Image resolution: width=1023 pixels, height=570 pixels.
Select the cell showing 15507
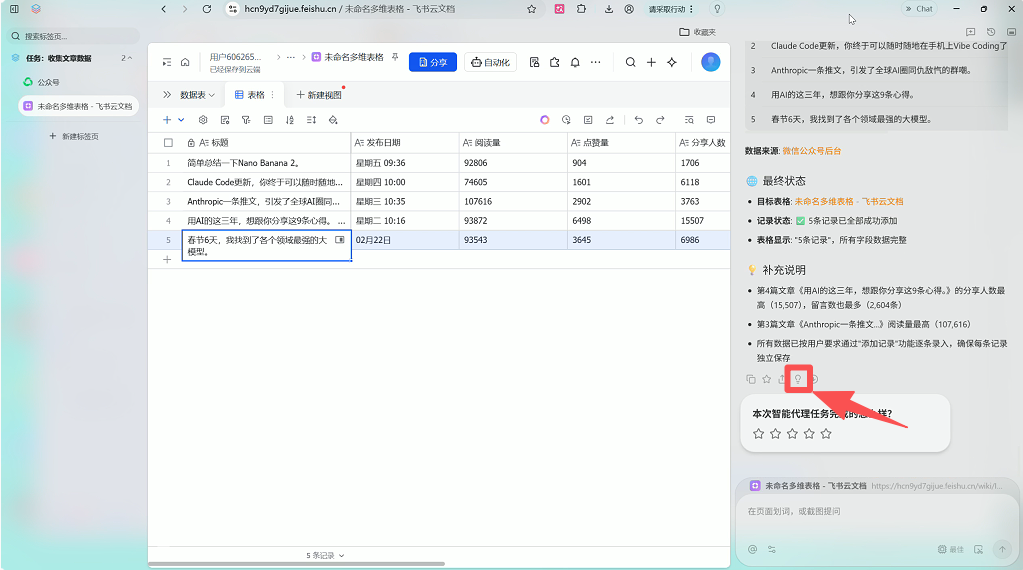[703, 220]
